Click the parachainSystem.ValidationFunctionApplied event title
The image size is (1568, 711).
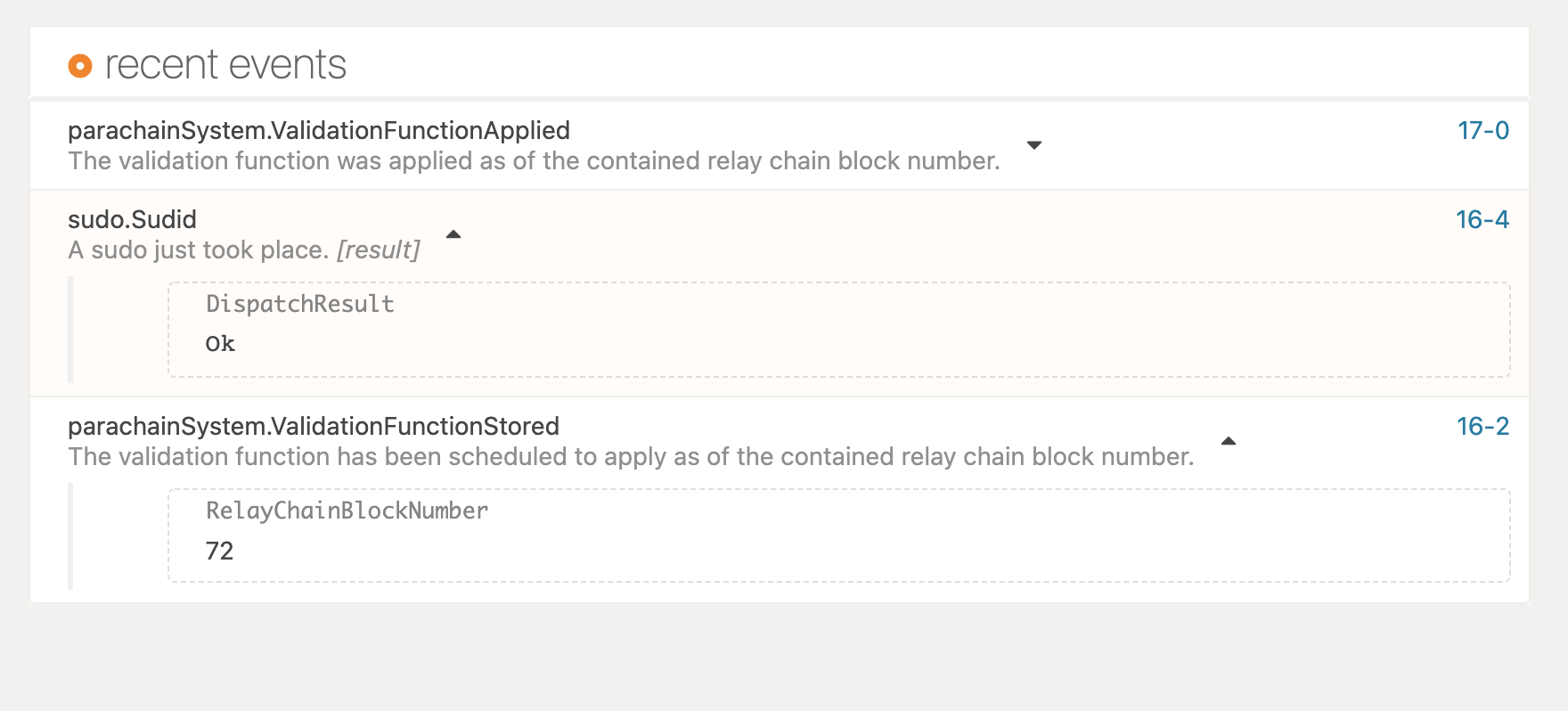(x=318, y=131)
